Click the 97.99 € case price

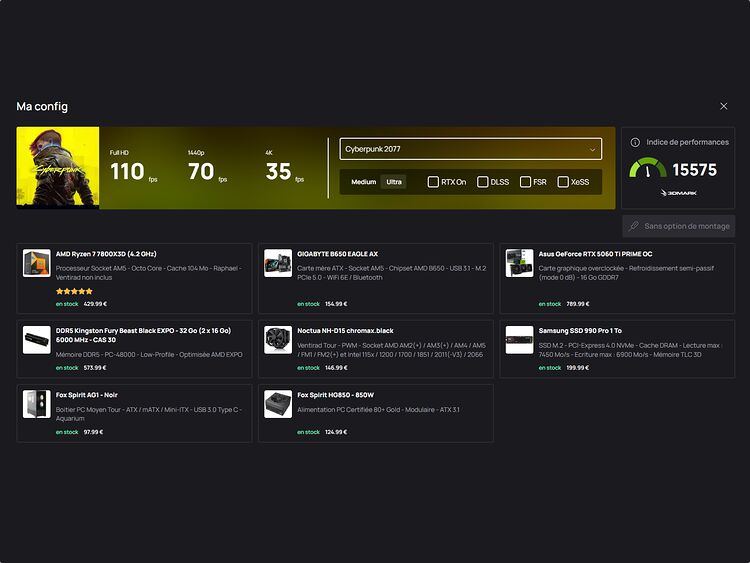[x=93, y=432]
